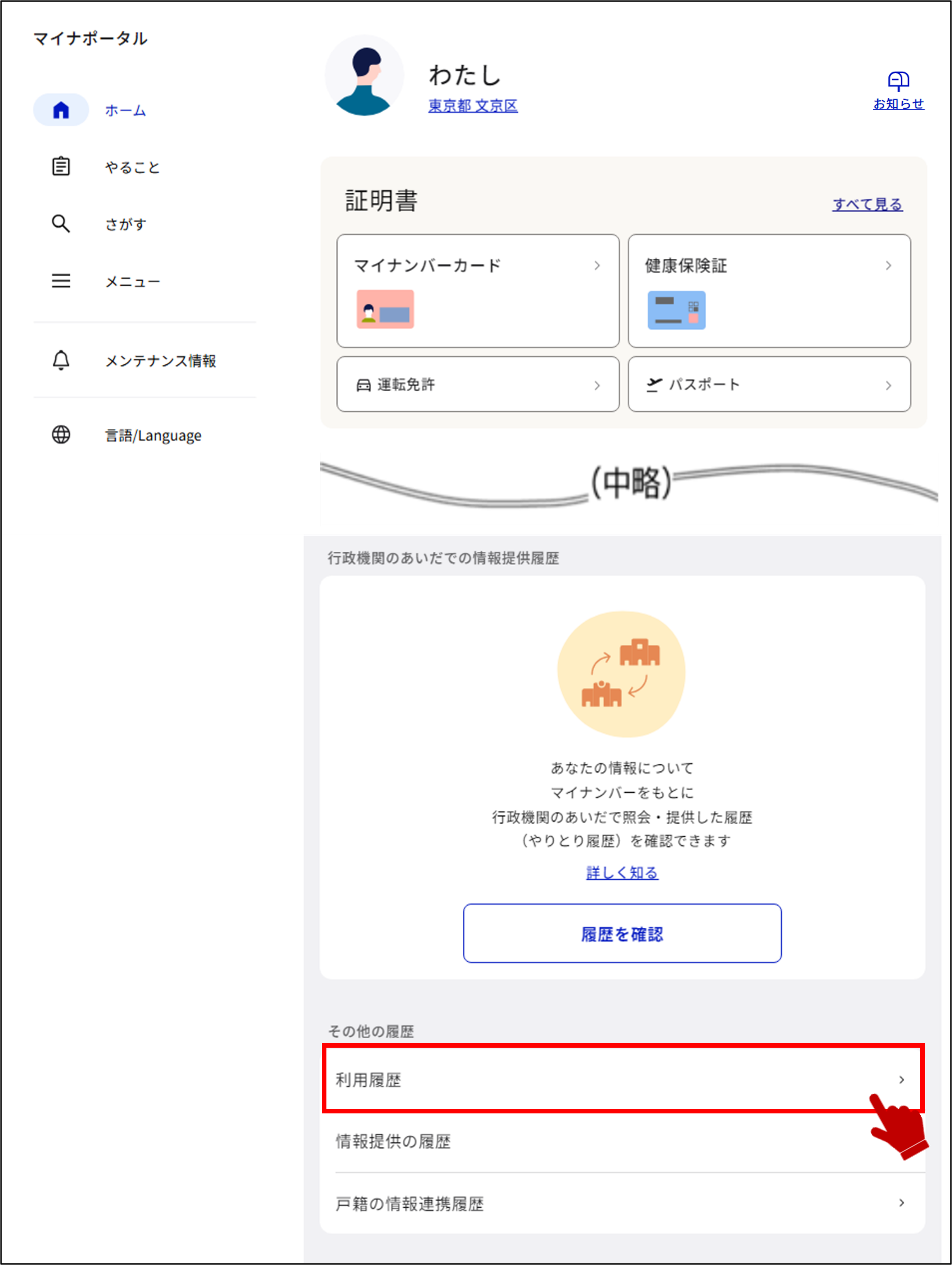Open the 東京都 文京区 link
Screen dimensions: 952x1265
click(x=473, y=106)
